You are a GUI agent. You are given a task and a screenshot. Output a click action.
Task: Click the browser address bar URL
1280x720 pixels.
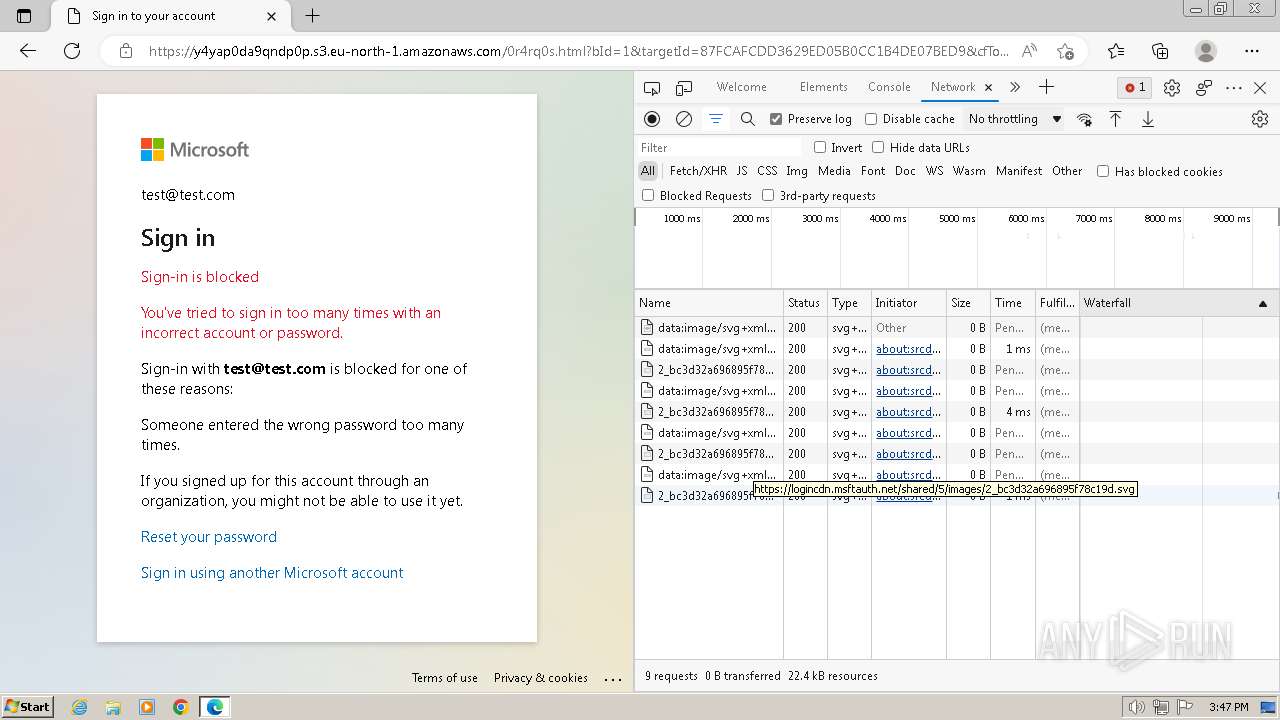click(x=578, y=51)
